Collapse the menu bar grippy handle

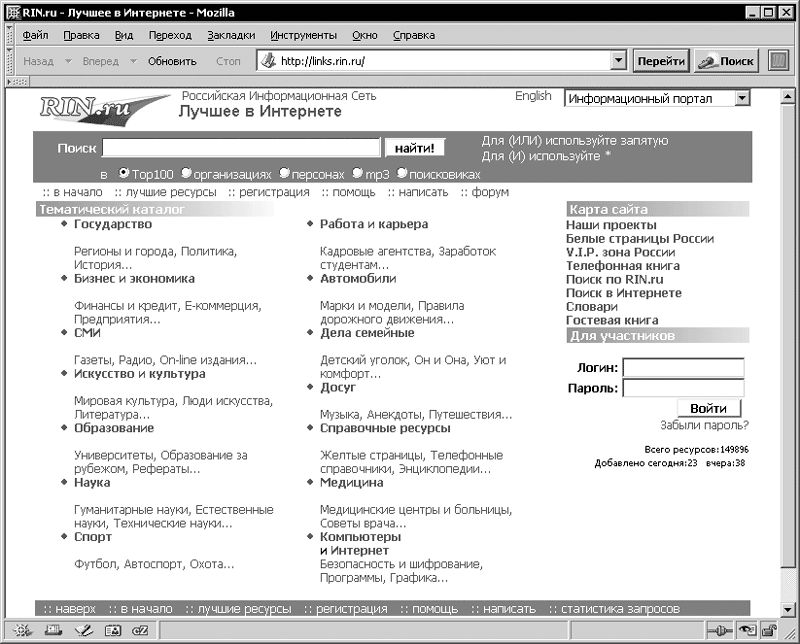click(9, 35)
